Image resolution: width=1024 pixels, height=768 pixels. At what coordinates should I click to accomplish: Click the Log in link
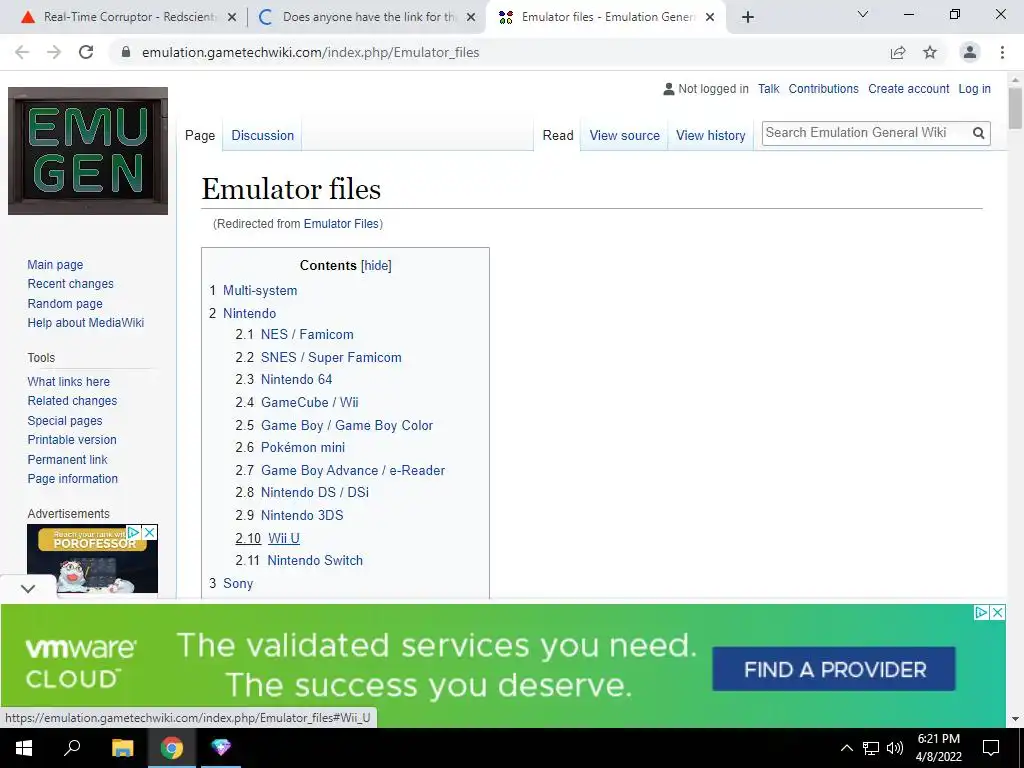(974, 89)
